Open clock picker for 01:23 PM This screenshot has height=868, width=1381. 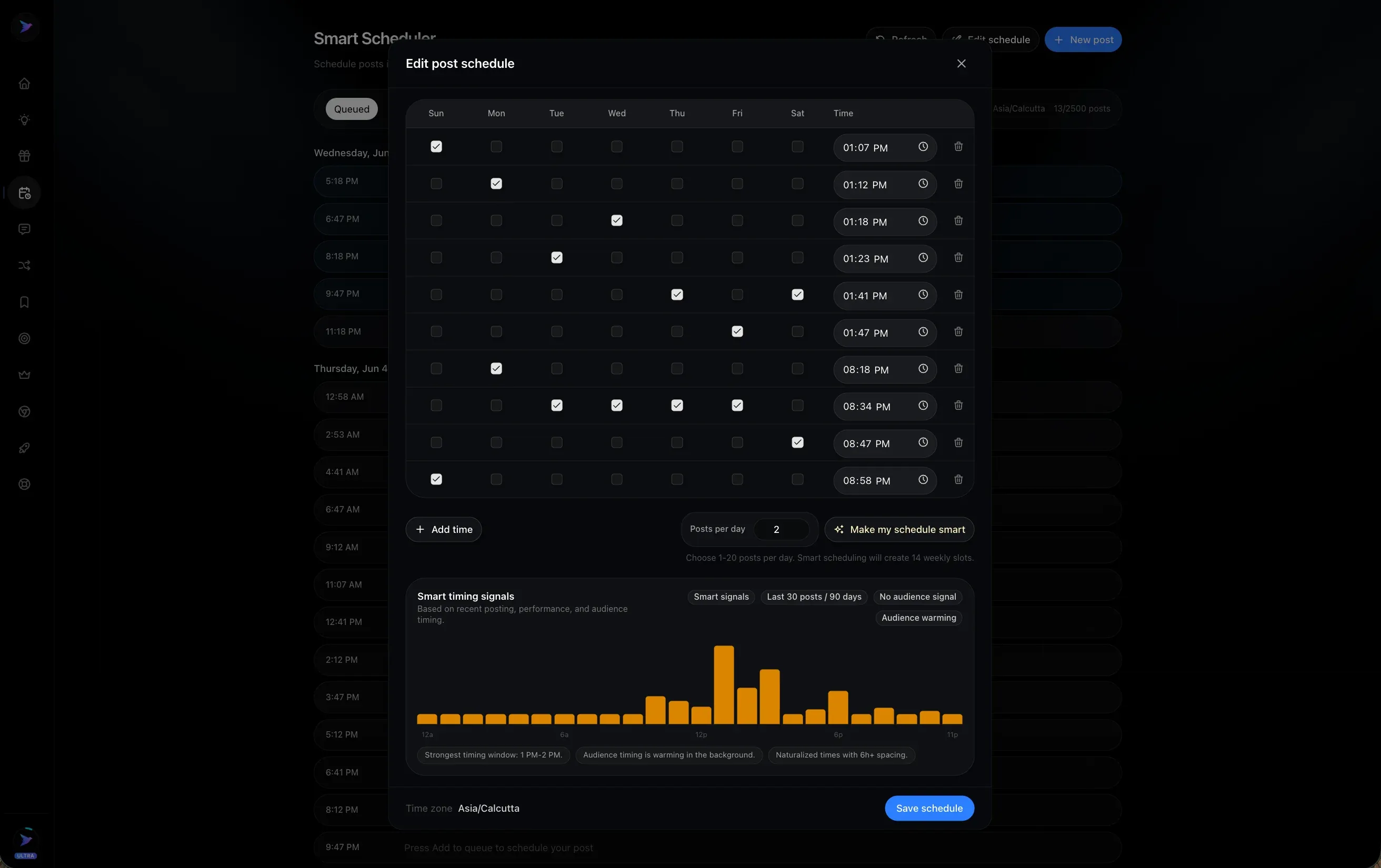[x=923, y=258]
